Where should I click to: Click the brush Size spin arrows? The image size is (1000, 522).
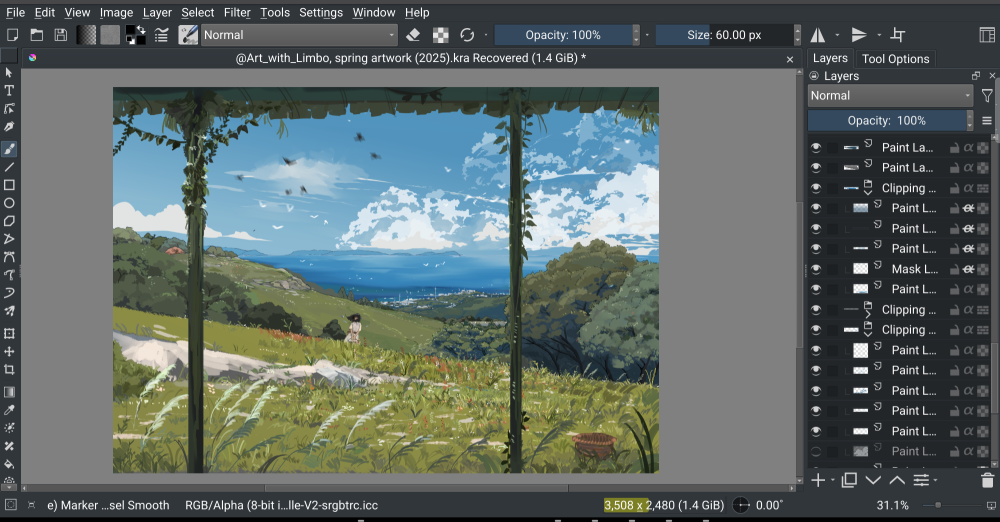coord(797,35)
